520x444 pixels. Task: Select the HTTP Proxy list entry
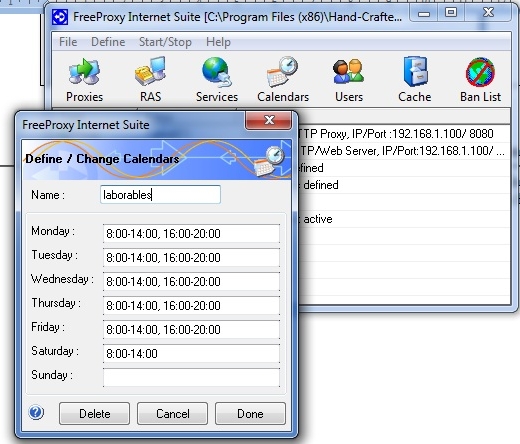point(403,134)
